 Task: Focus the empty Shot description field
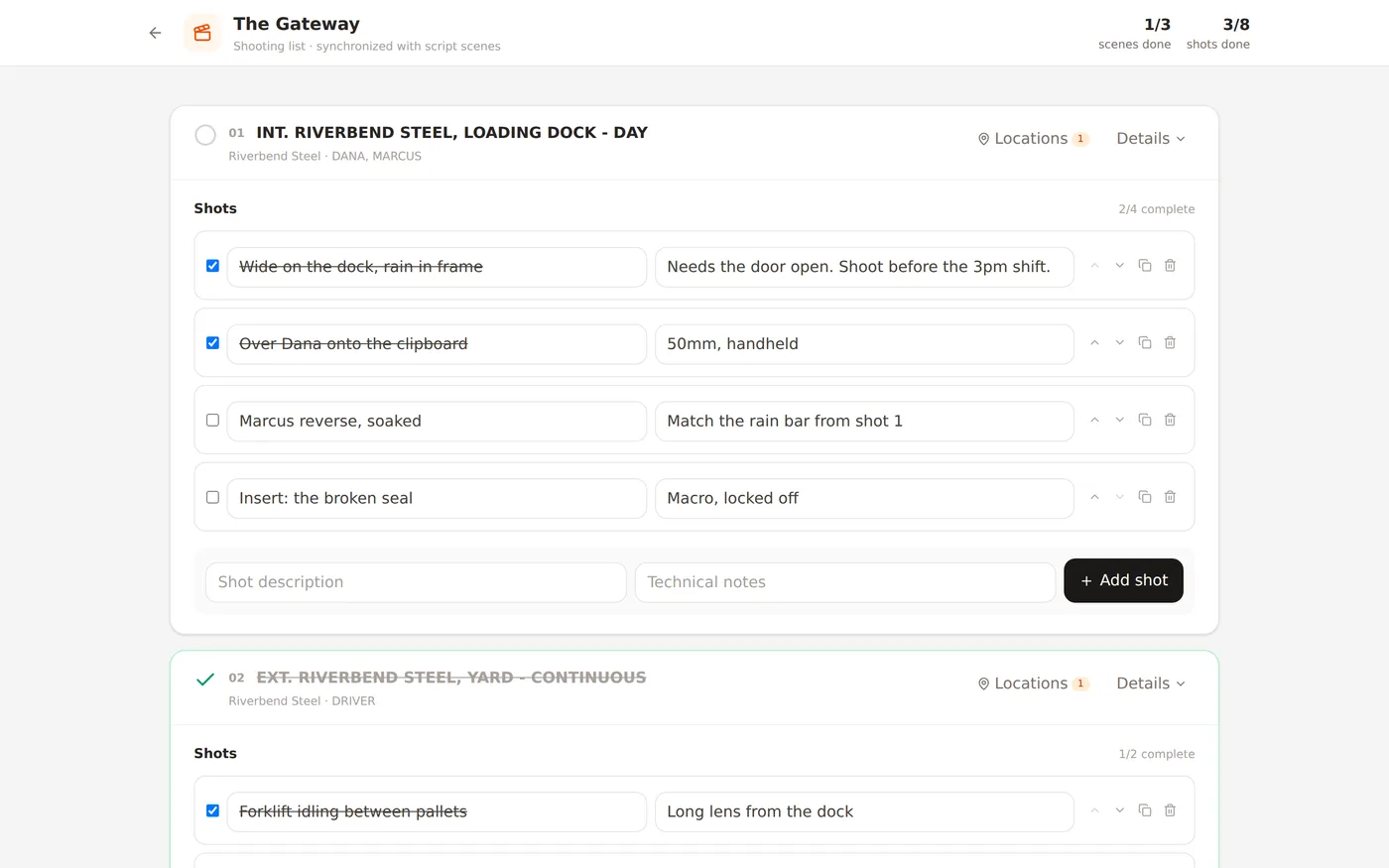pos(416,582)
